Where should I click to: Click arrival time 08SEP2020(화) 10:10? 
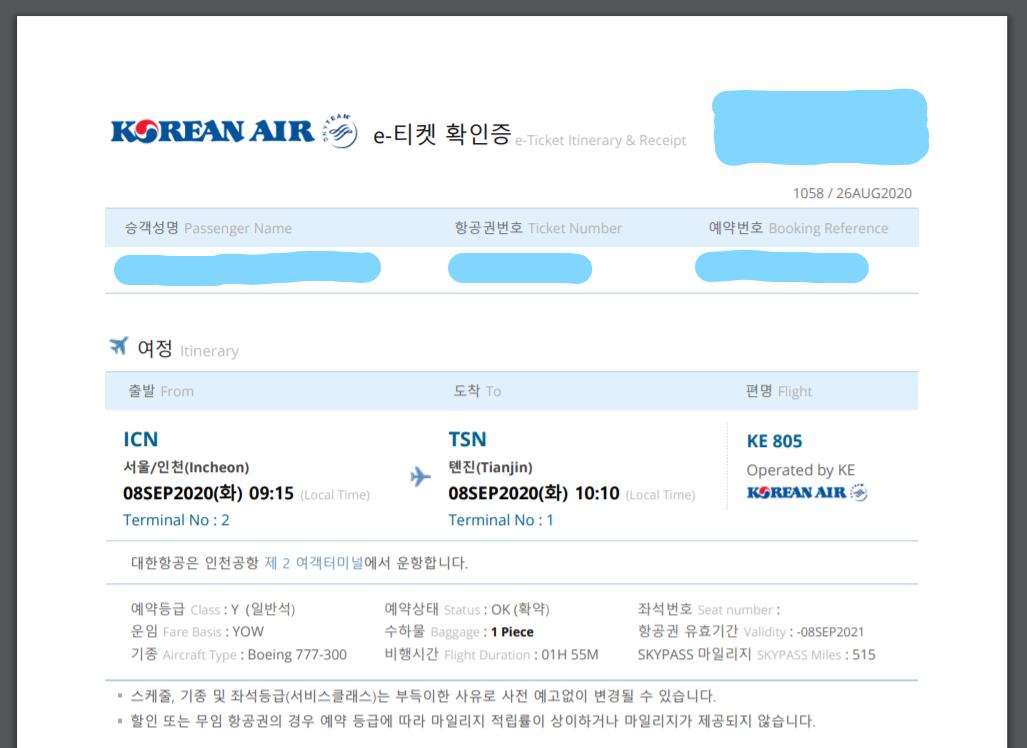click(534, 493)
